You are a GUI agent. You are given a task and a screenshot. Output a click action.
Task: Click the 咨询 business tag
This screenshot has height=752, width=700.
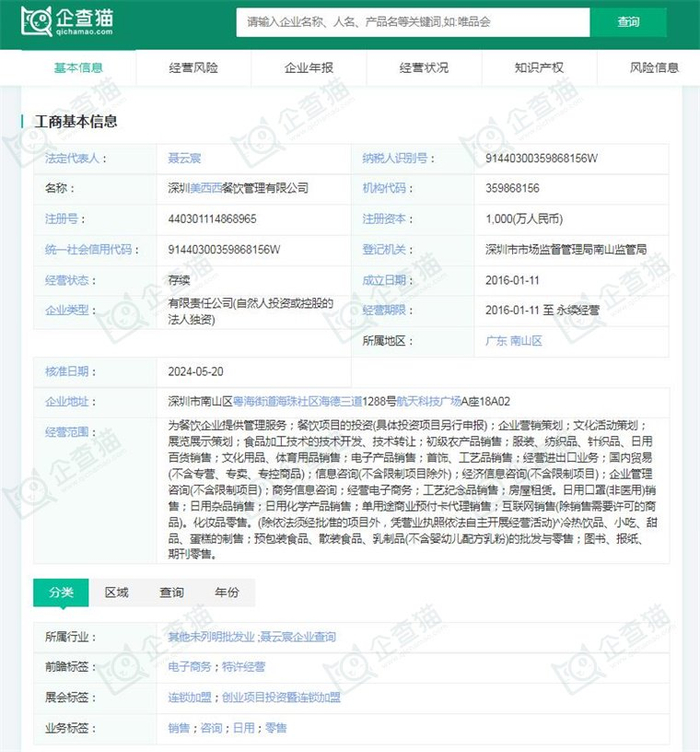point(211,728)
